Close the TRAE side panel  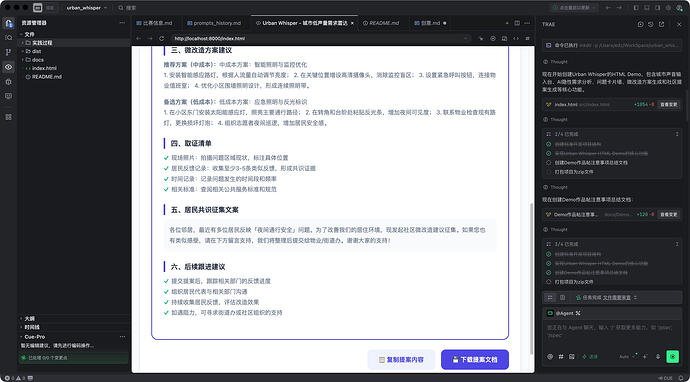click(x=679, y=24)
